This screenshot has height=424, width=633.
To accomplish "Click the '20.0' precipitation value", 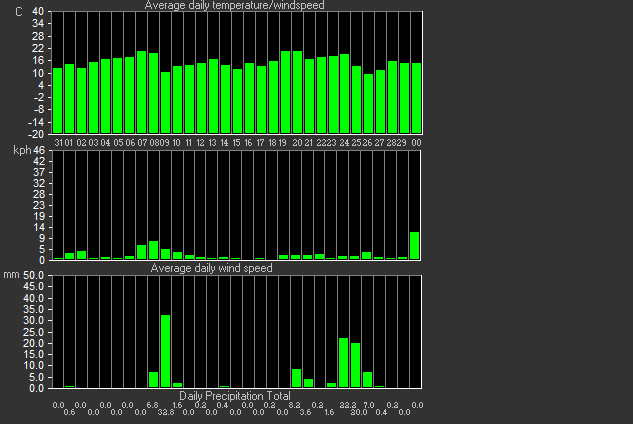I will [x=359, y=412].
